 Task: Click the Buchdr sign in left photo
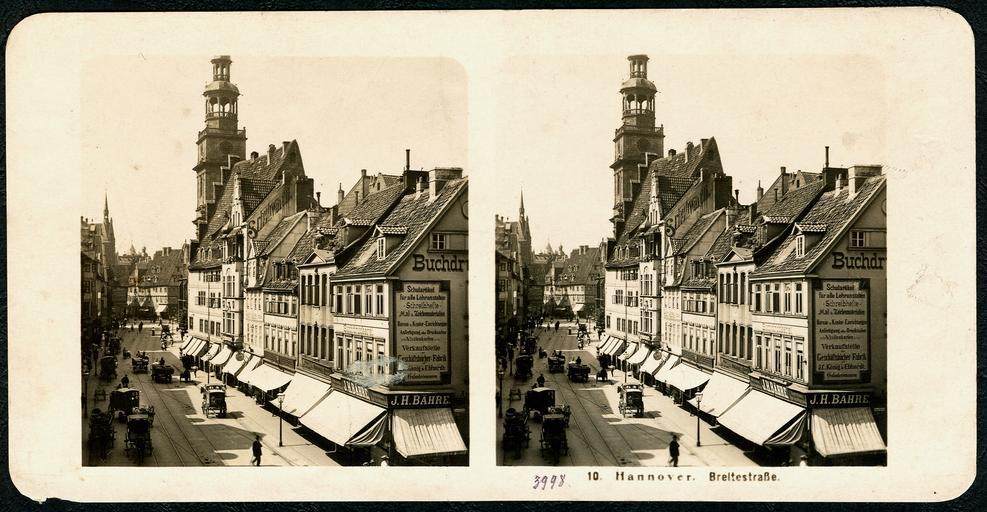point(439,263)
